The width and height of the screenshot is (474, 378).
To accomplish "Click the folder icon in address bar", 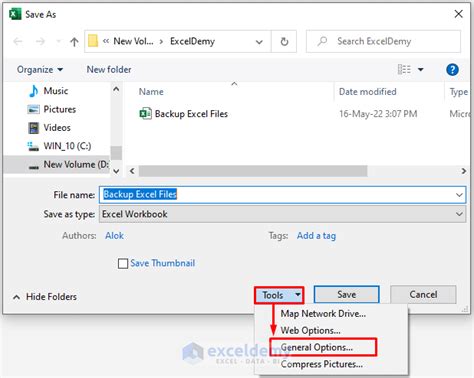I will (93, 41).
